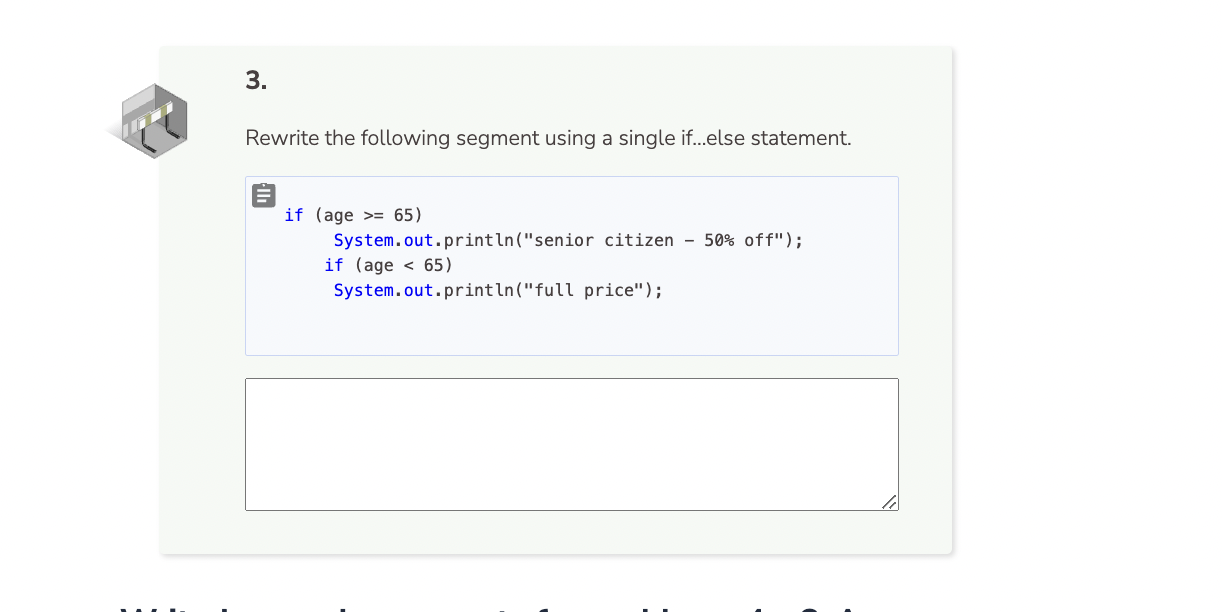1222x612 pixels.
Task: Tap the clipboard icon in the code panel corner
Action: (x=263, y=195)
